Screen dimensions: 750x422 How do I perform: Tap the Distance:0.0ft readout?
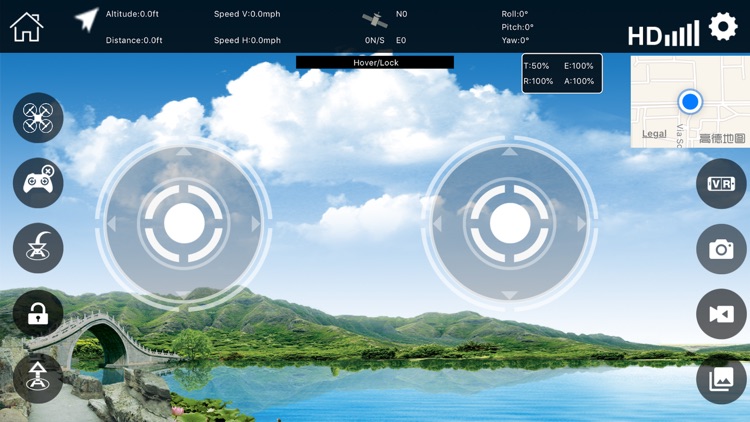click(x=134, y=40)
